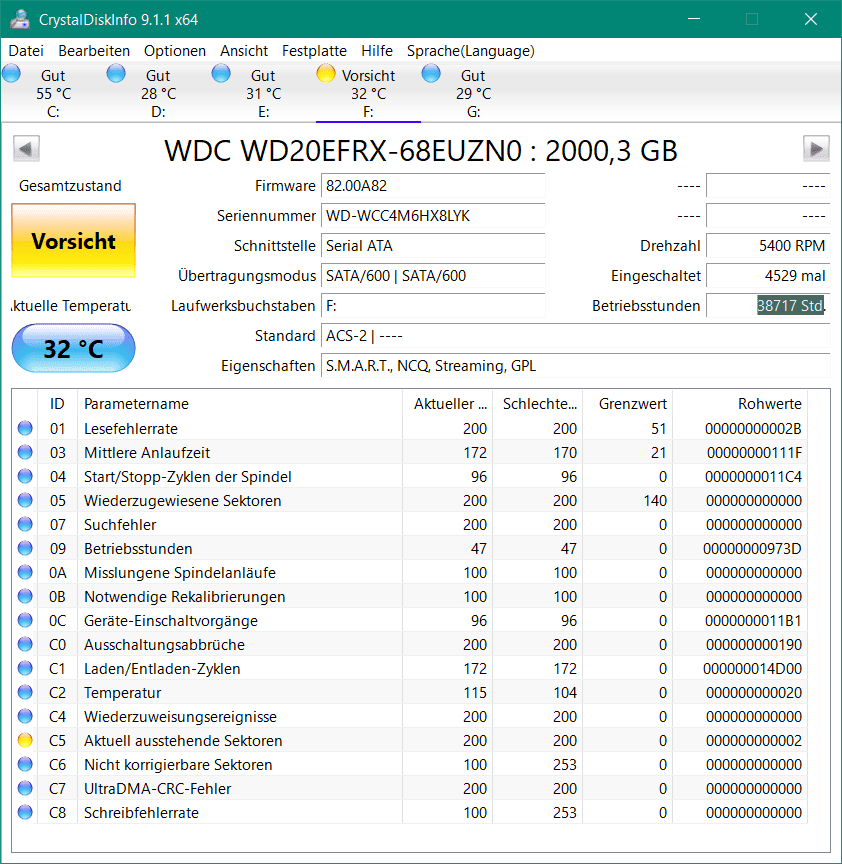Click the blue status orb for drive G:

(x=431, y=73)
